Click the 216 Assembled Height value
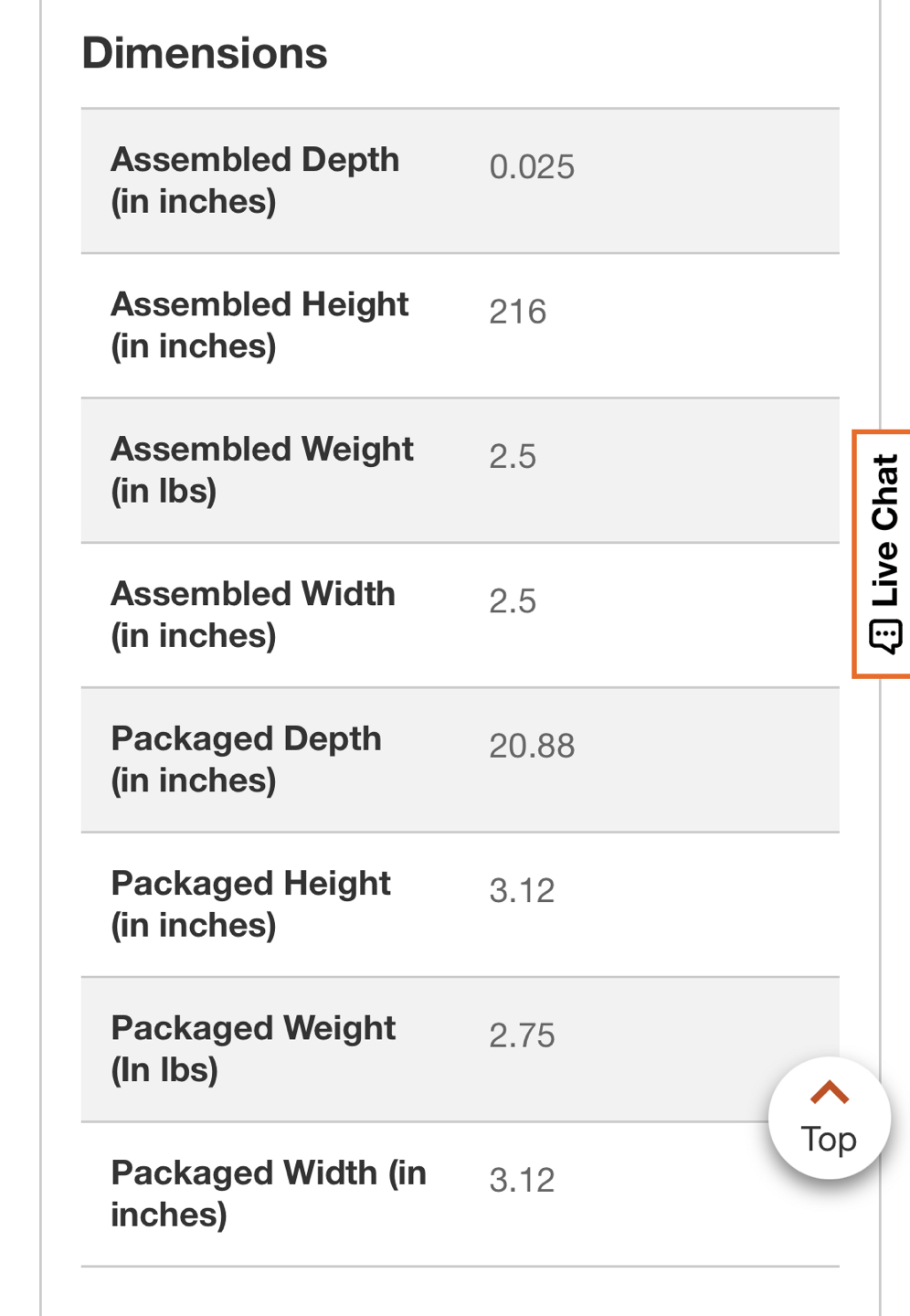 [x=517, y=313]
